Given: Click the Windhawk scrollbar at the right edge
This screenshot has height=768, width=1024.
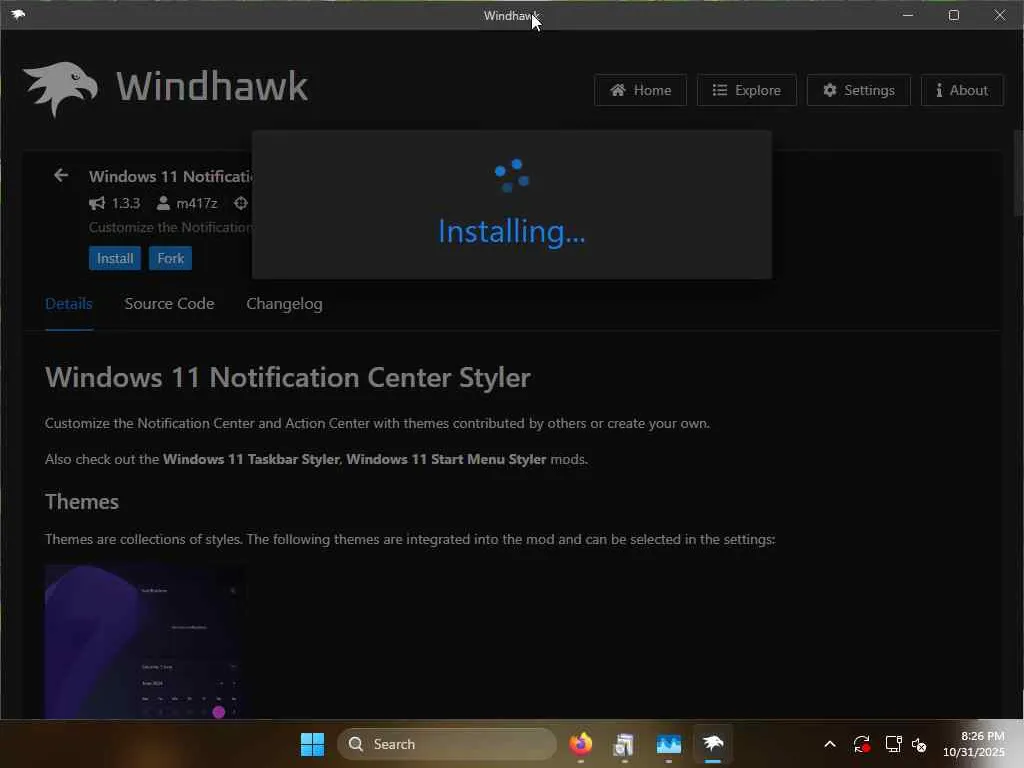Looking at the screenshot, I should point(1018,172).
